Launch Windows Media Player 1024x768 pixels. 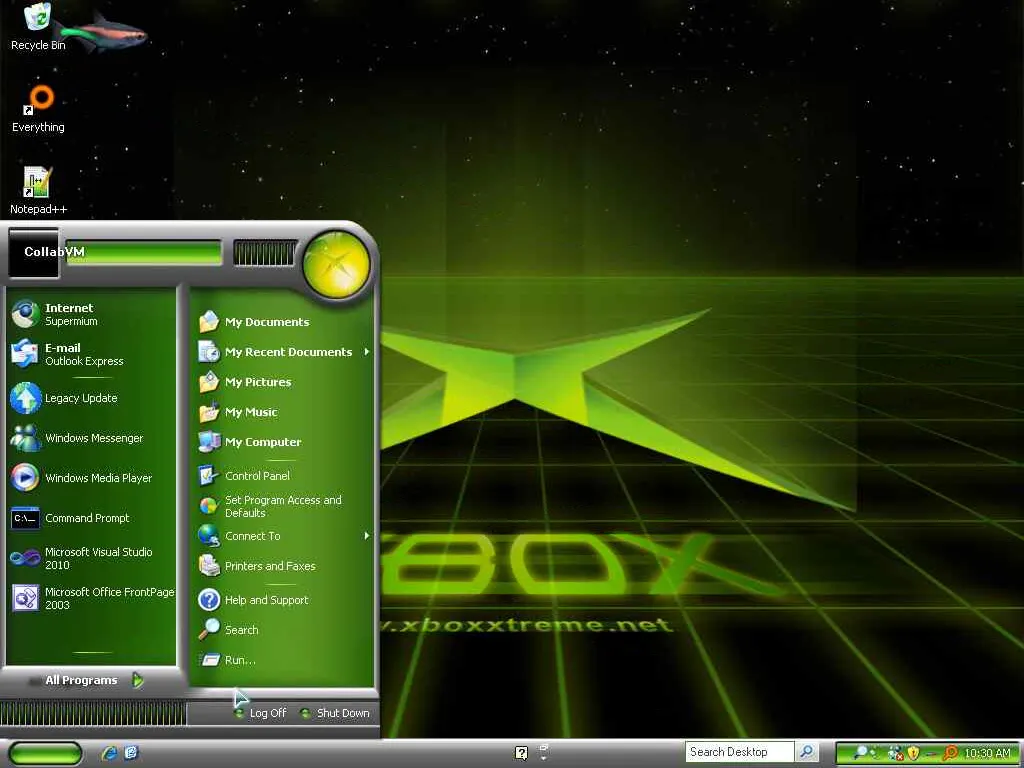tap(91, 477)
